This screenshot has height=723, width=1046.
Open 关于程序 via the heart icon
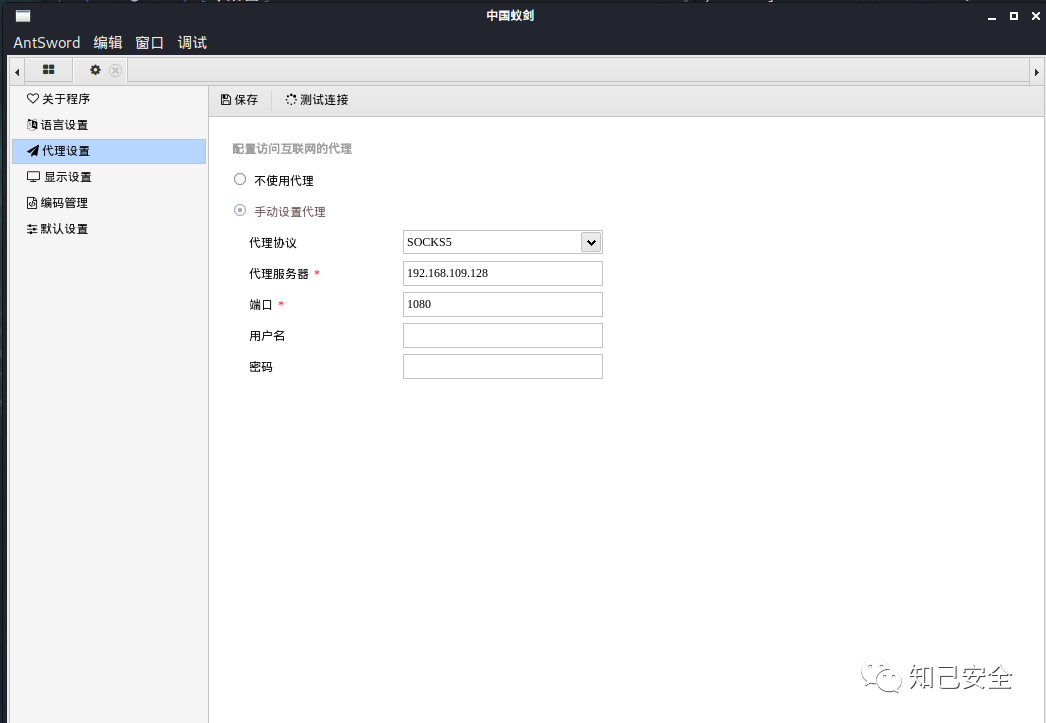tap(35, 99)
